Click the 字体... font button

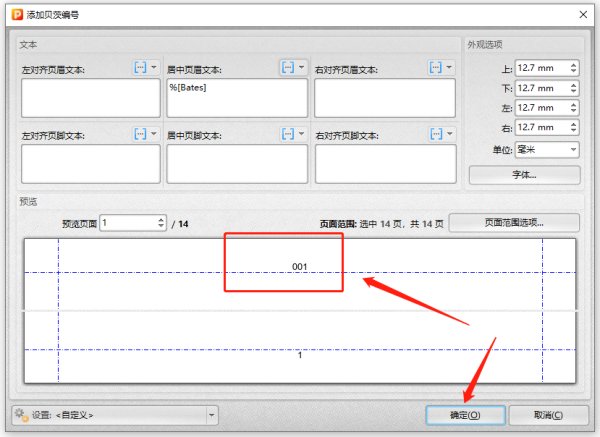click(x=525, y=175)
